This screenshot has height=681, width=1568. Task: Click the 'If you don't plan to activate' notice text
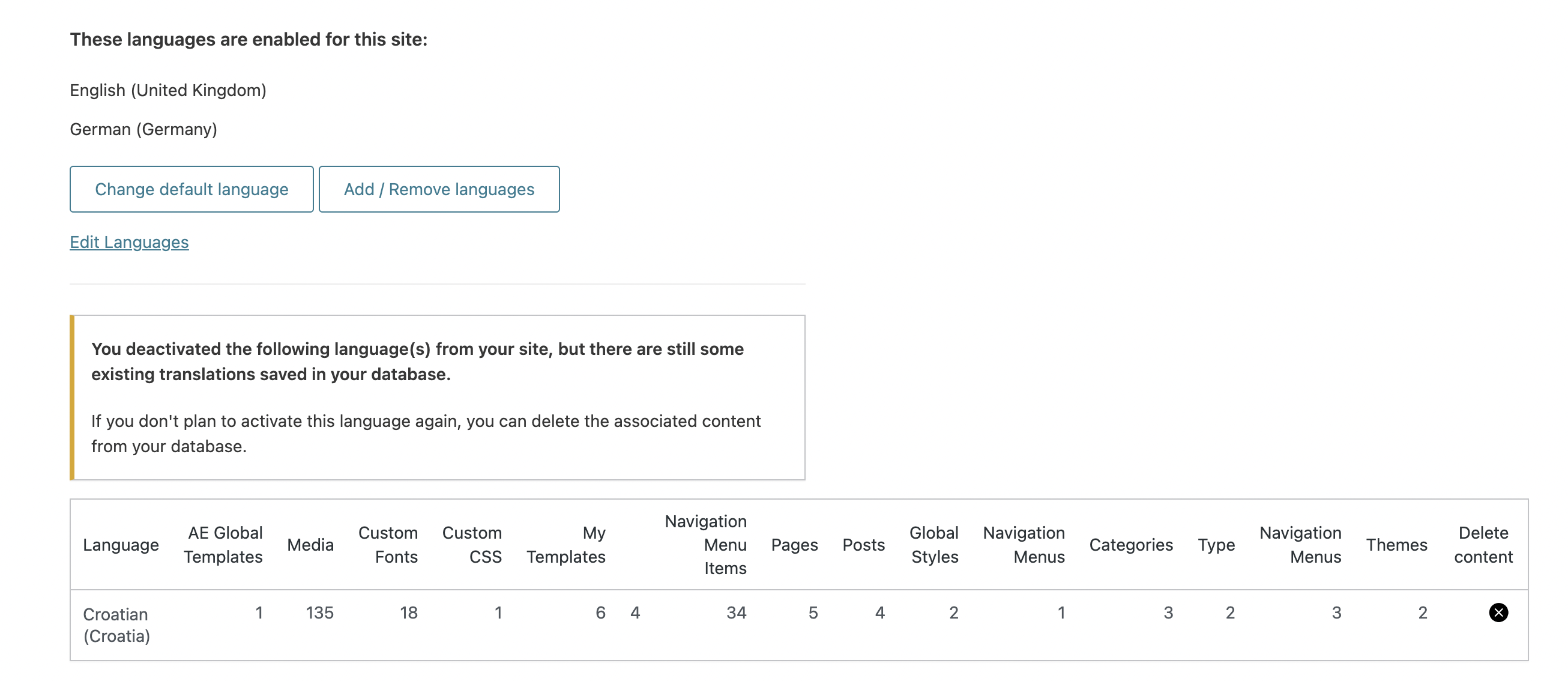tap(426, 434)
